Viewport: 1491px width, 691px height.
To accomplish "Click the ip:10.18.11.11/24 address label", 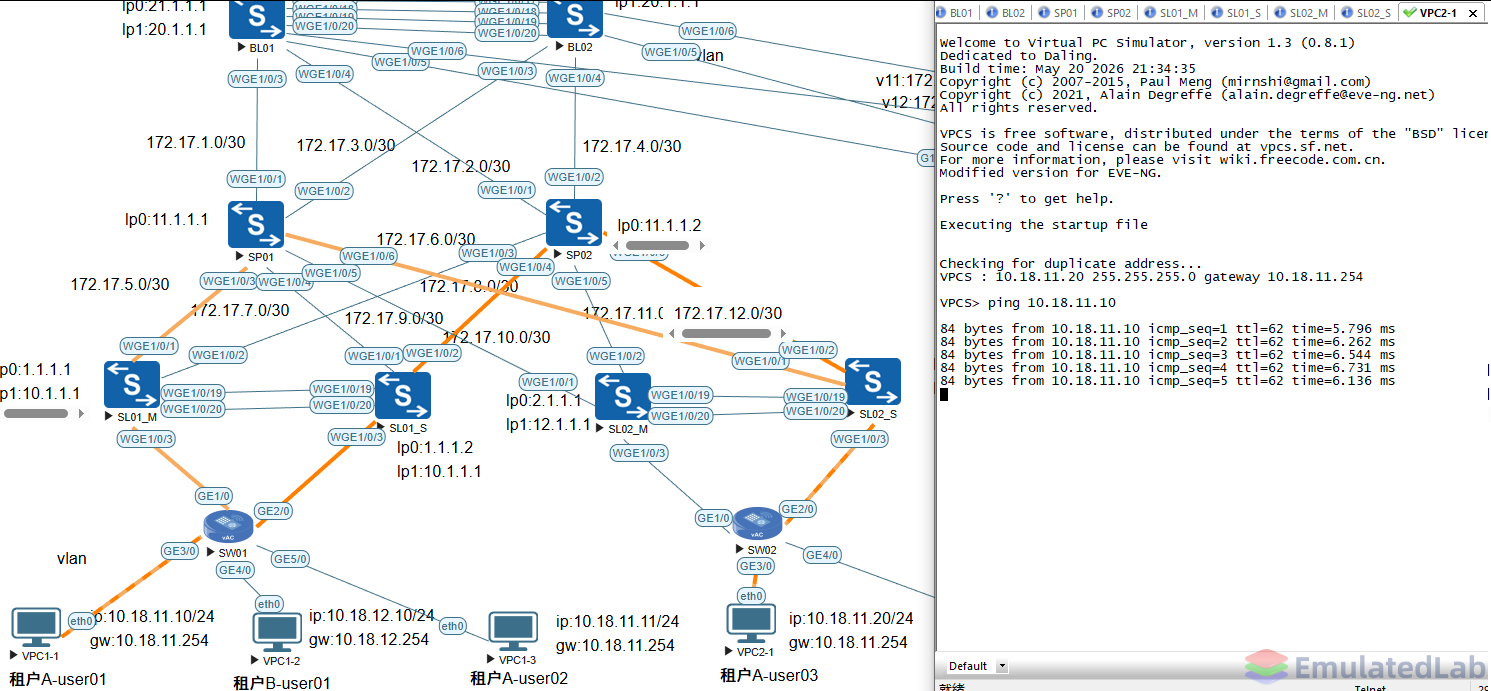I will pos(617,621).
